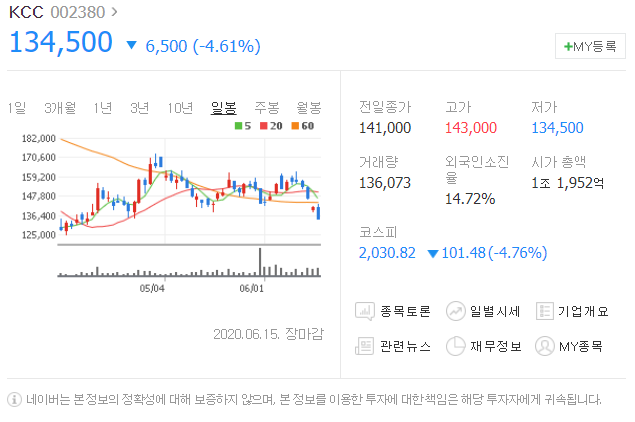The width and height of the screenshot is (635, 422).
Task: Click the down triangle beside KOSPI change 101.48
Action: [x=433, y=254]
